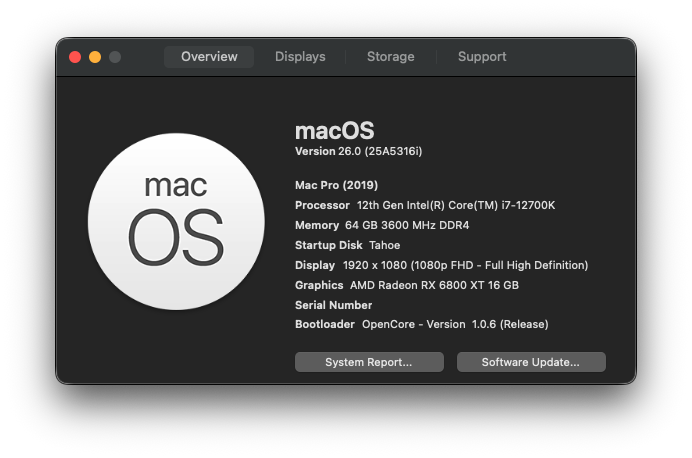
Task: Minimize the window with the yellow button
Action: tap(95, 57)
